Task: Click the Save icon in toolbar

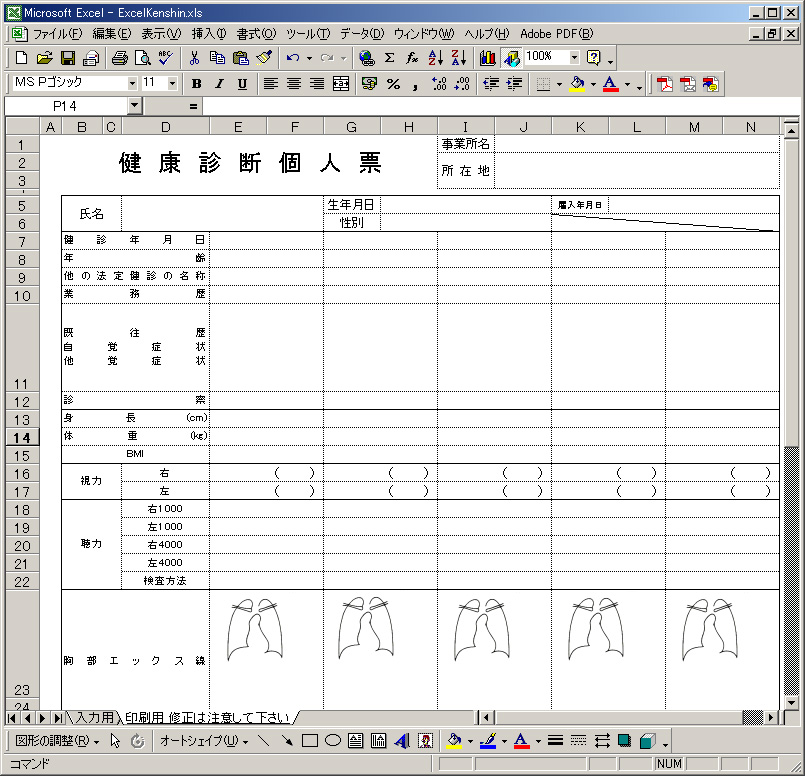Action: pos(68,58)
